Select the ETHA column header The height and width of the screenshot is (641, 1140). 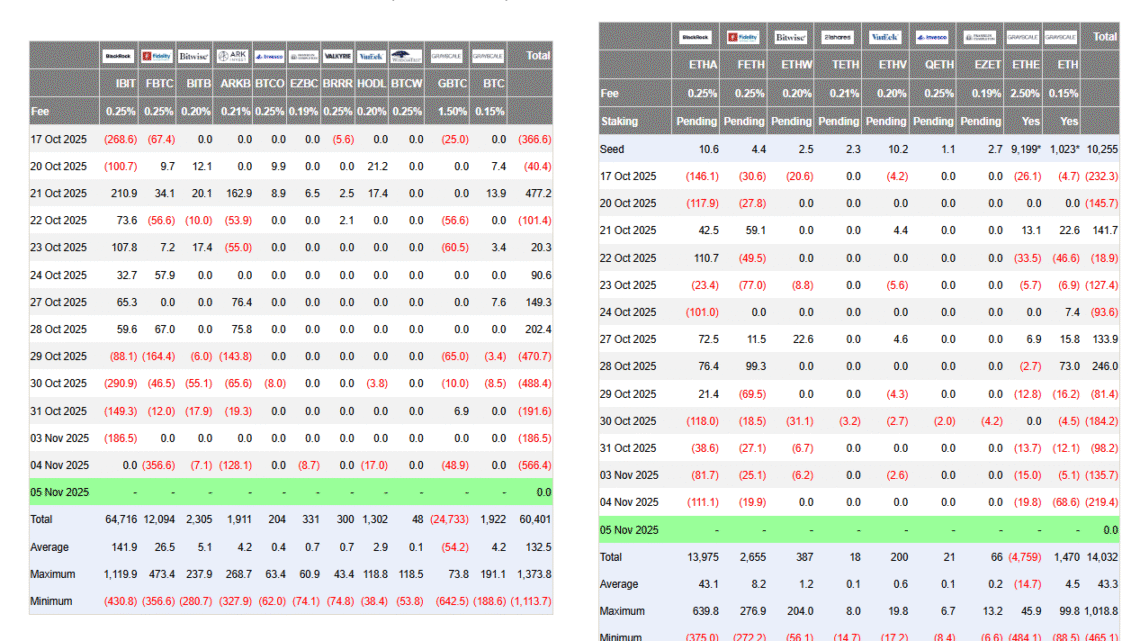coord(696,64)
